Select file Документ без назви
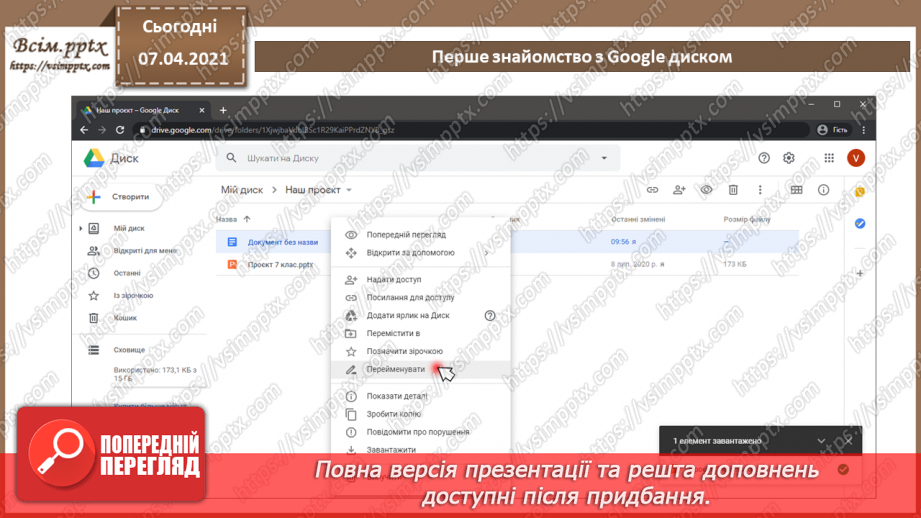 283,242
